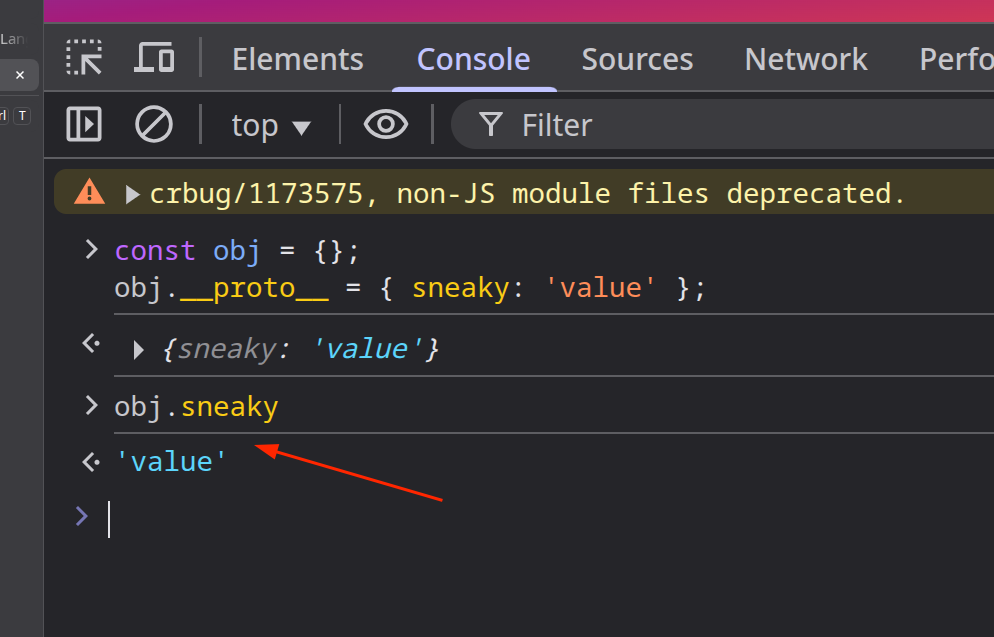The image size is (994, 637).
Task: Click the warning triangle on the deprecation message
Action: (89, 192)
